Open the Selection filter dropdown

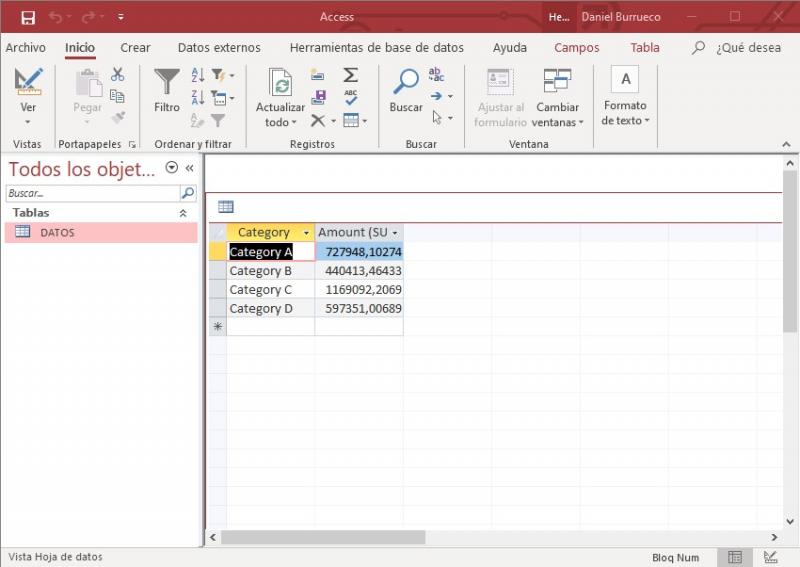[223, 75]
